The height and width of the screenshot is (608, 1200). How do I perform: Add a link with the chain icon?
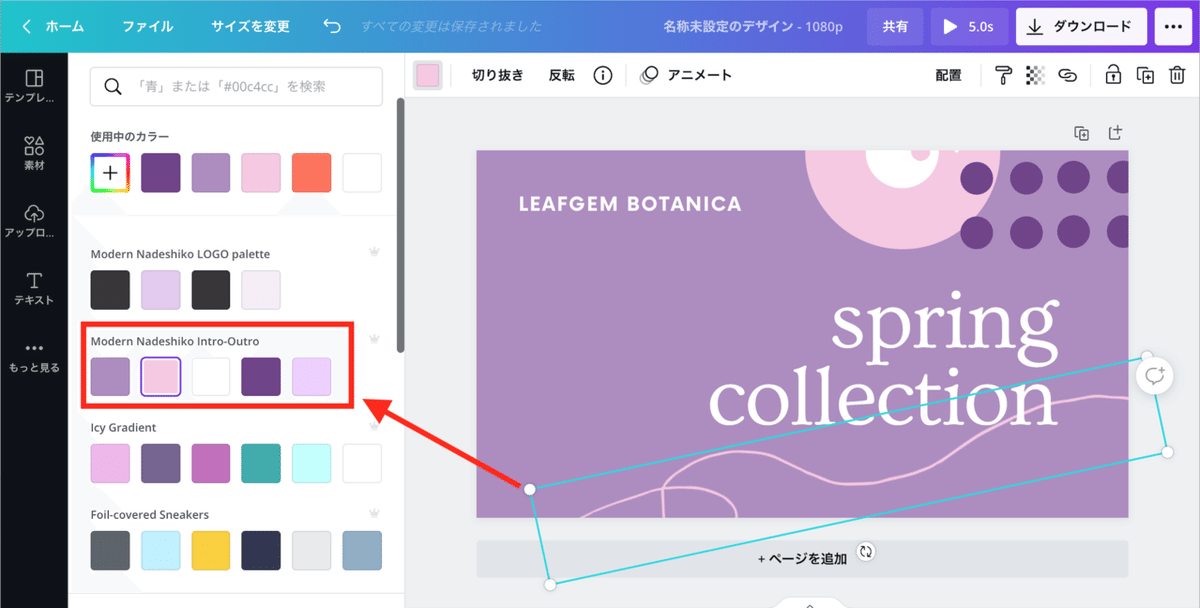point(1068,75)
